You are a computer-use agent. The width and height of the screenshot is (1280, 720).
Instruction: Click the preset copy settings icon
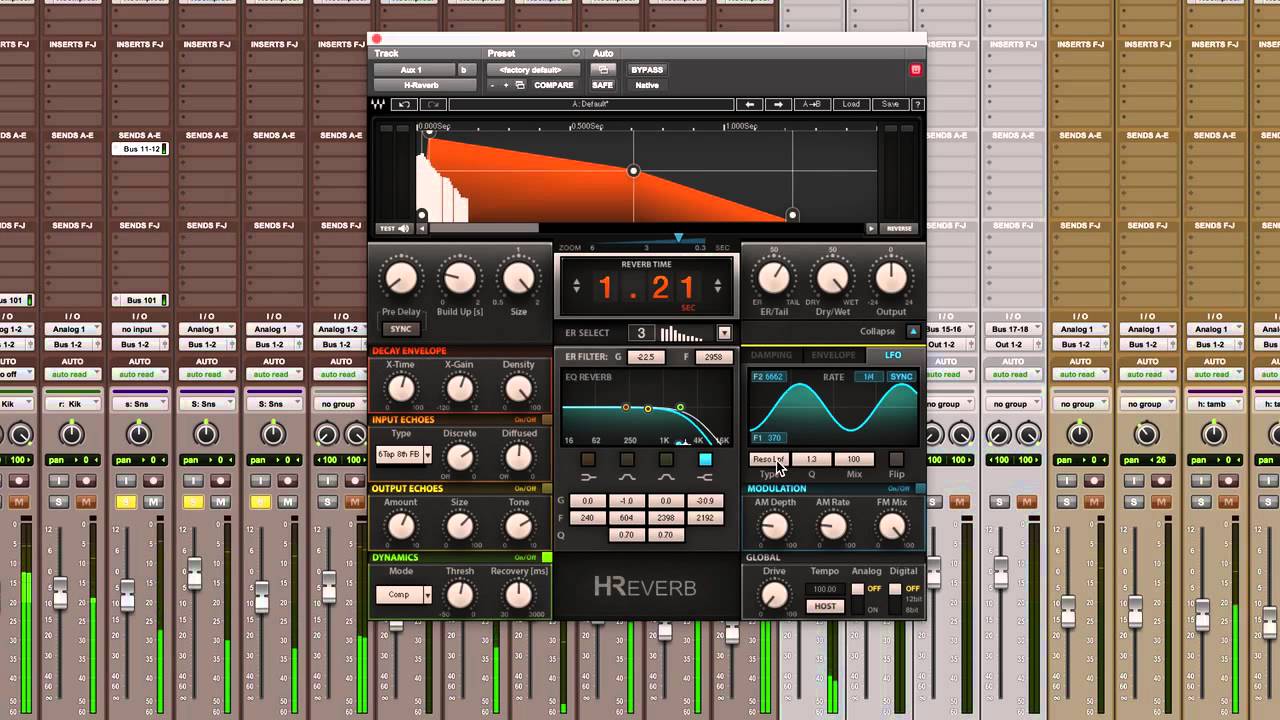pyautogui.click(x=520, y=85)
